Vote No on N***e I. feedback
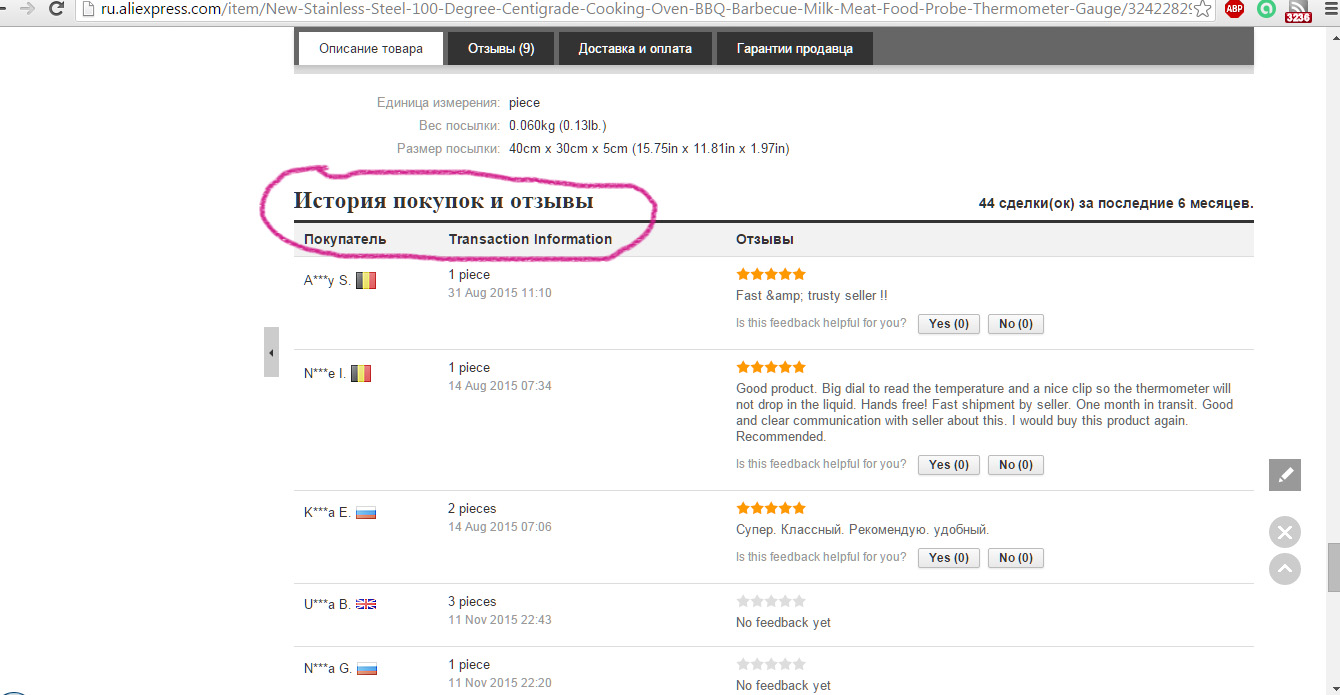 coord(1015,465)
